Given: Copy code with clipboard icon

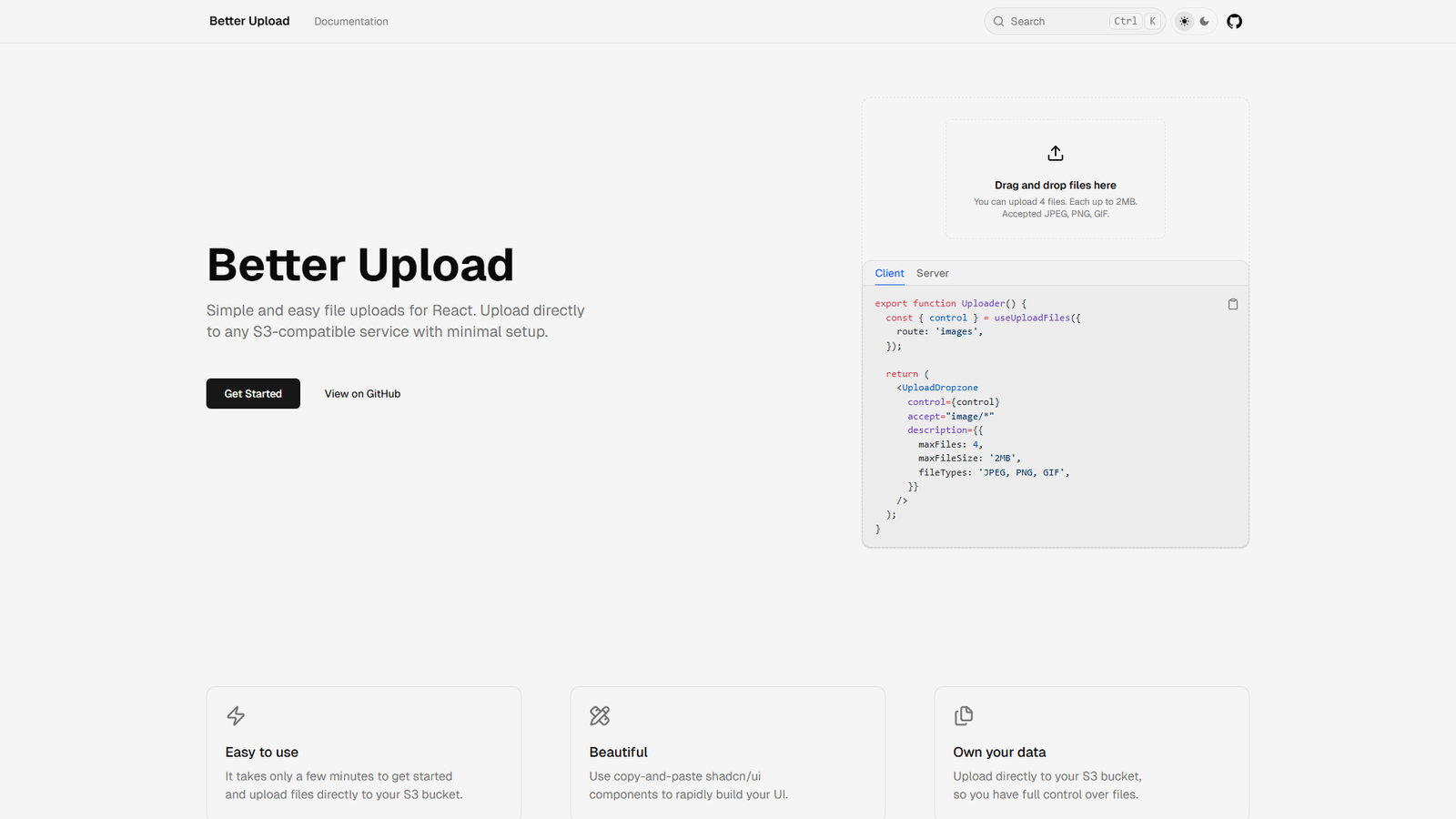Looking at the screenshot, I should (1233, 304).
